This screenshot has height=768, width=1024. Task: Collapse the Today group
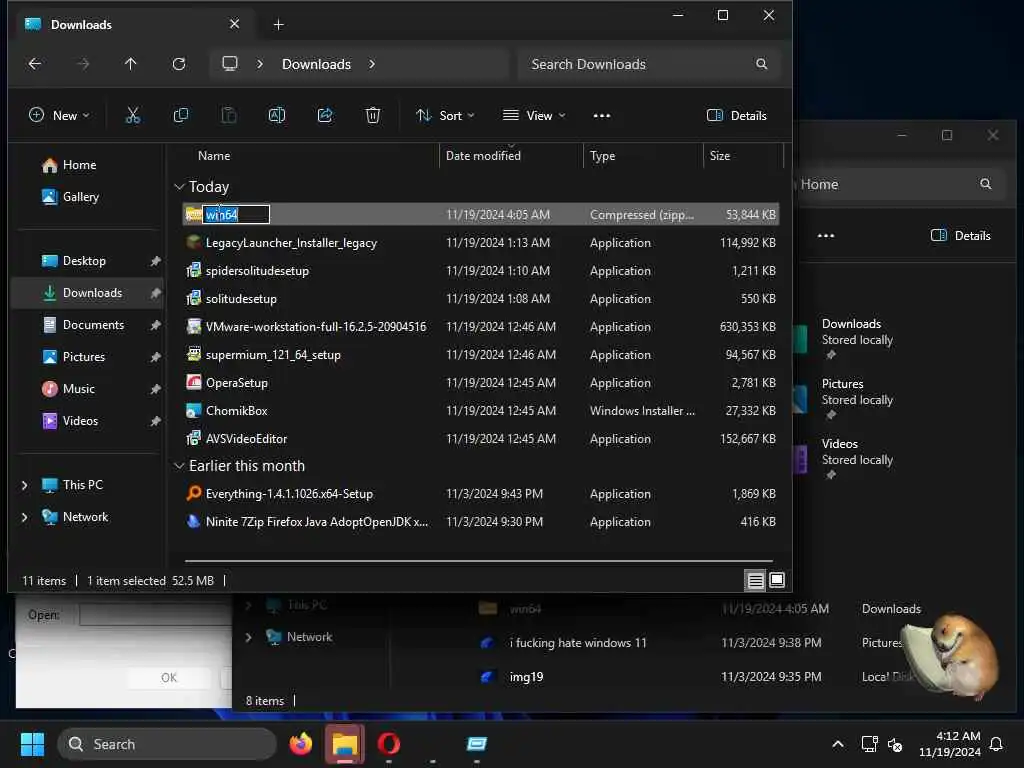tap(179, 187)
